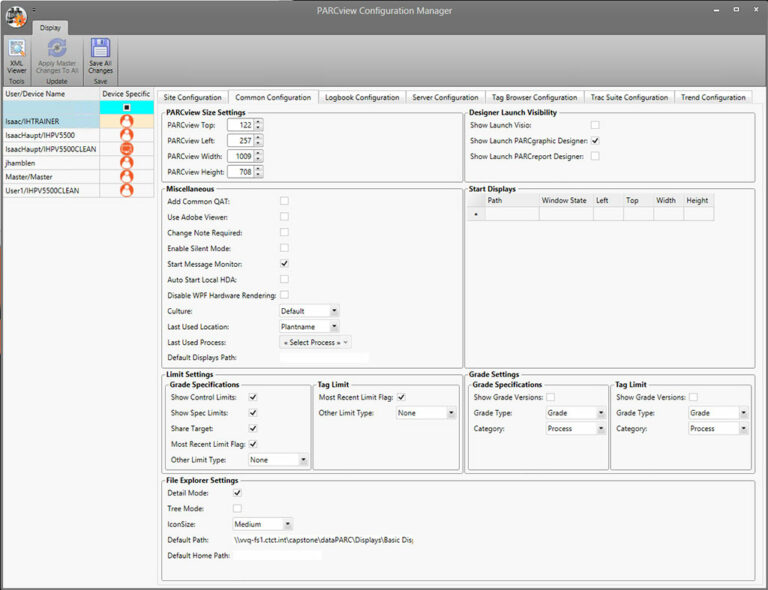Viewport: 768px width, 590px height.
Task: Enable the Use Adobe Viewer checkbox
Action: pos(284,216)
